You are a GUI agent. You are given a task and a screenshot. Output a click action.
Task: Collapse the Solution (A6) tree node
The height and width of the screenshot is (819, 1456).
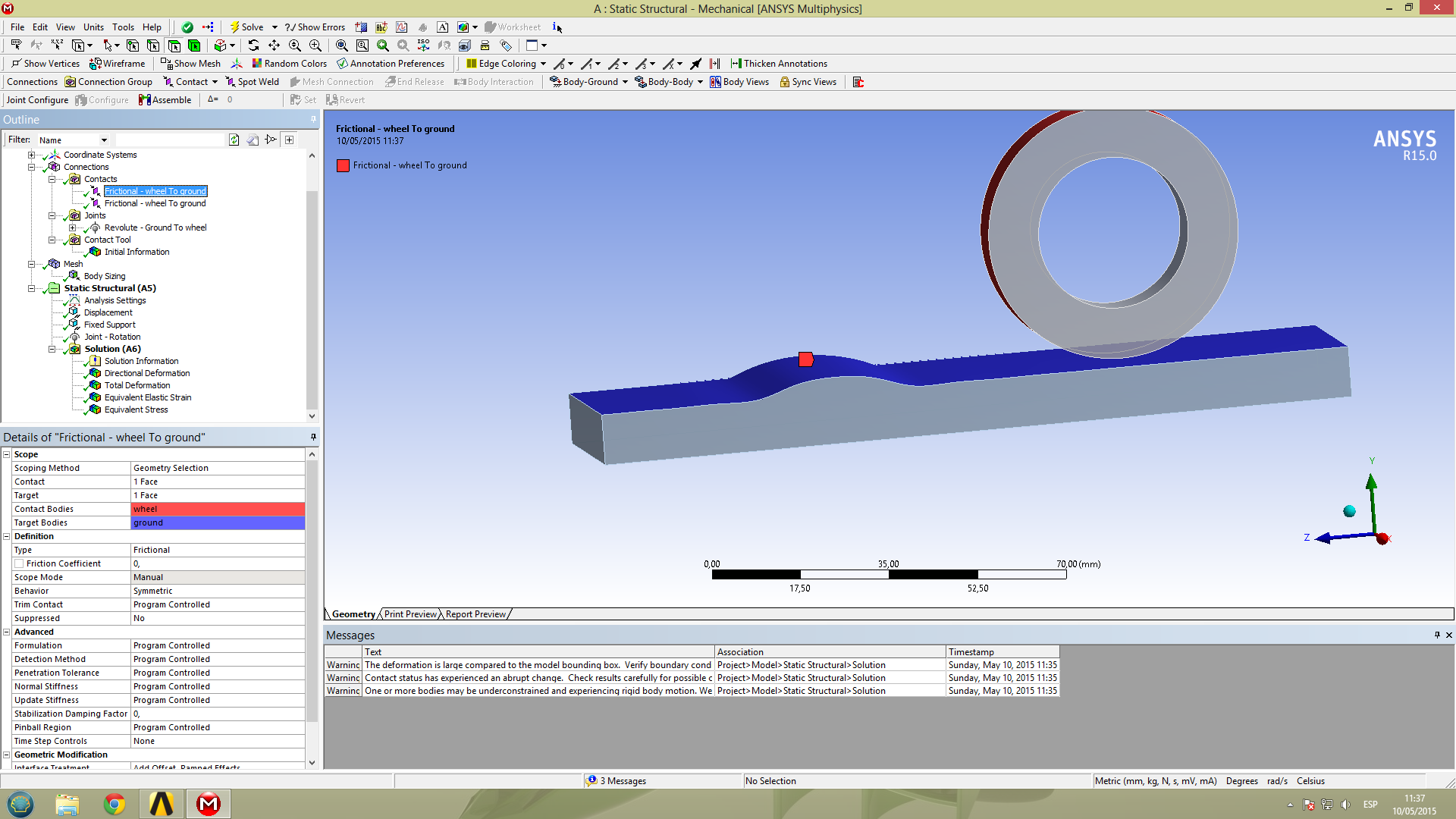click(x=52, y=349)
